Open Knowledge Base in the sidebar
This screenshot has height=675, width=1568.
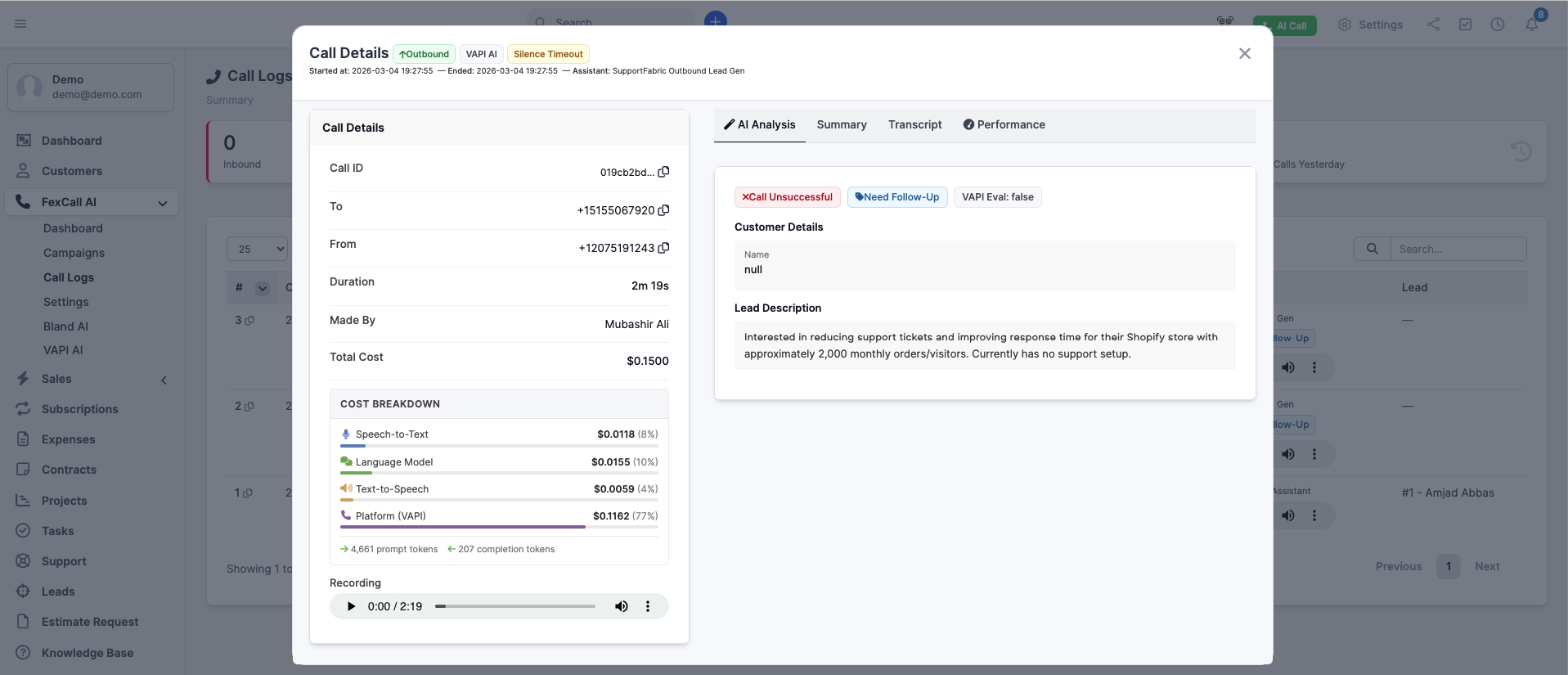coord(88,653)
